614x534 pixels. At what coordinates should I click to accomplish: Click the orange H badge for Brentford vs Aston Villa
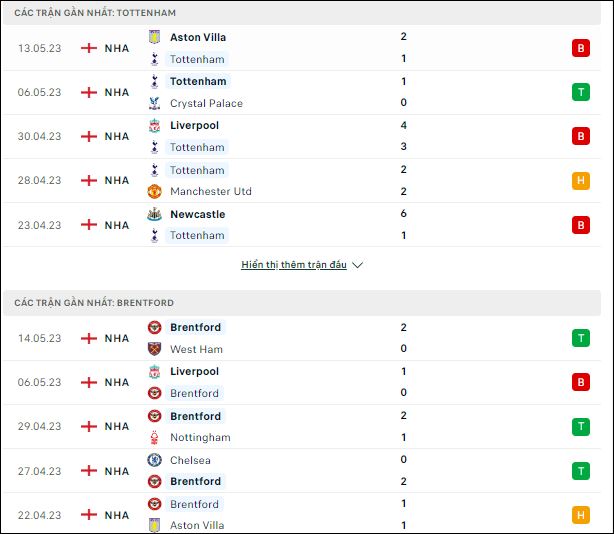click(581, 515)
